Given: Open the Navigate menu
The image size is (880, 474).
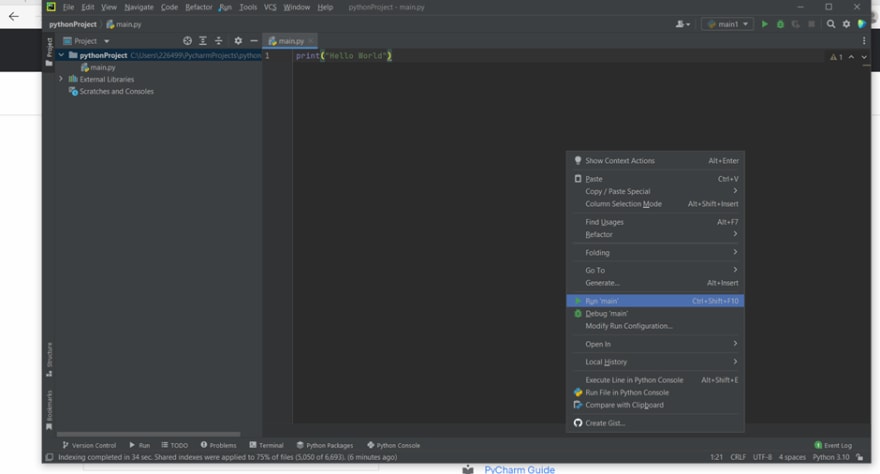Looking at the screenshot, I should tap(139, 7).
